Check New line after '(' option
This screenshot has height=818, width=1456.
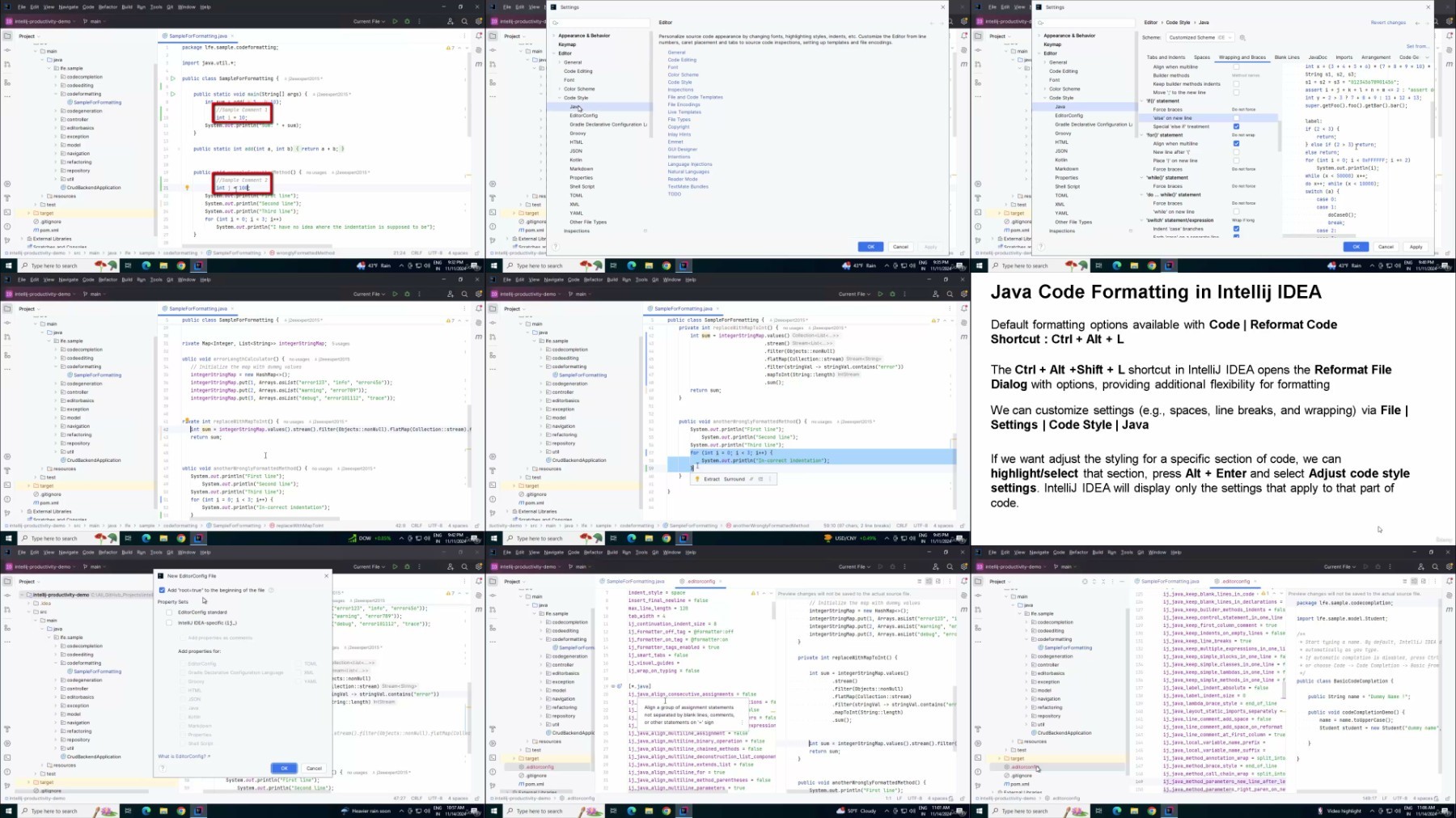1236,152
